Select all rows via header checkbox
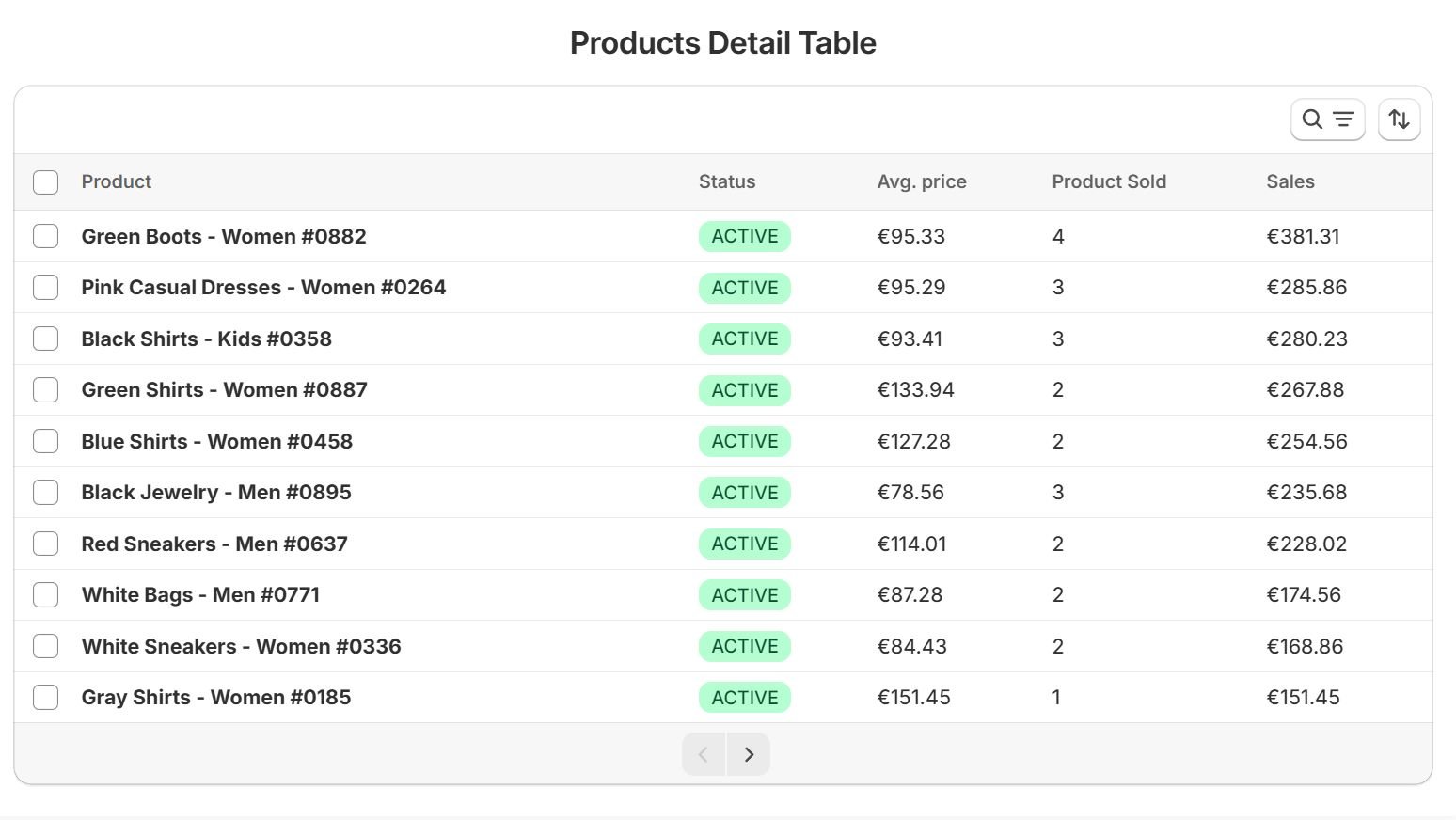The width and height of the screenshot is (1456, 820). coord(45,181)
